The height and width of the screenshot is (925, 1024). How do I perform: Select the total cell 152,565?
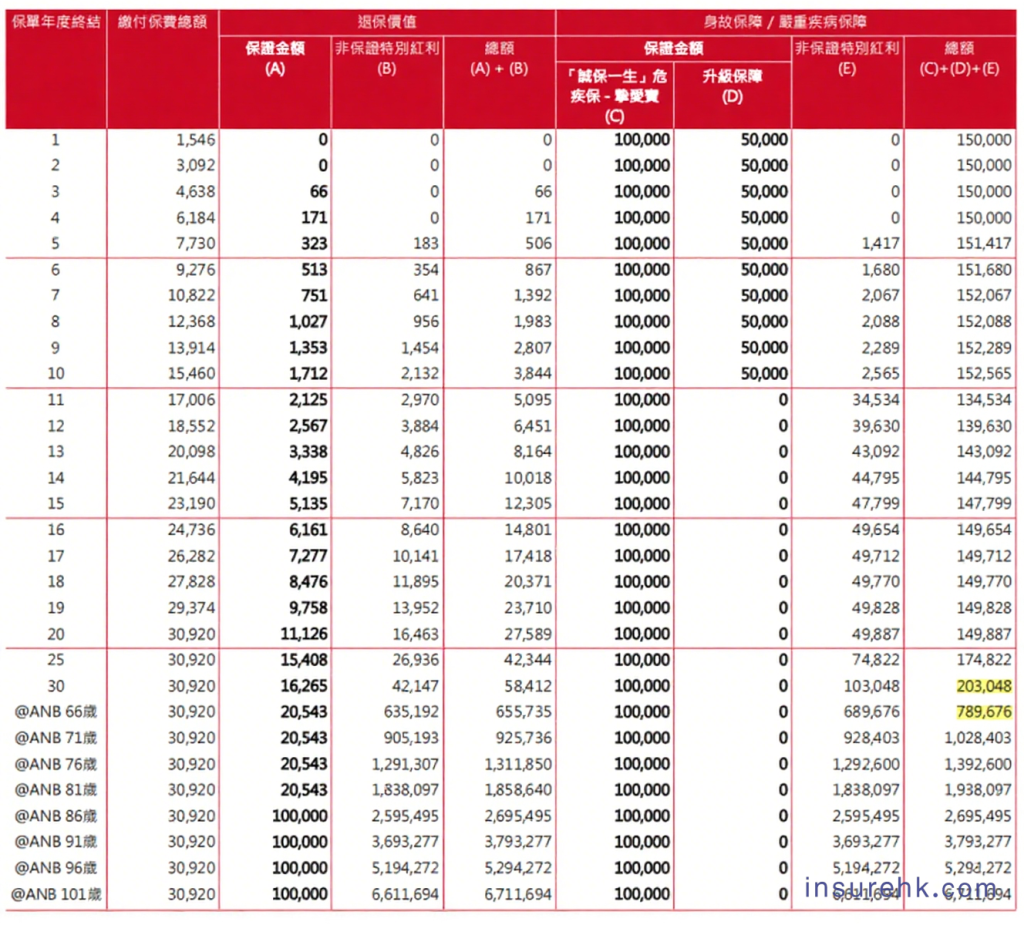coord(984,374)
